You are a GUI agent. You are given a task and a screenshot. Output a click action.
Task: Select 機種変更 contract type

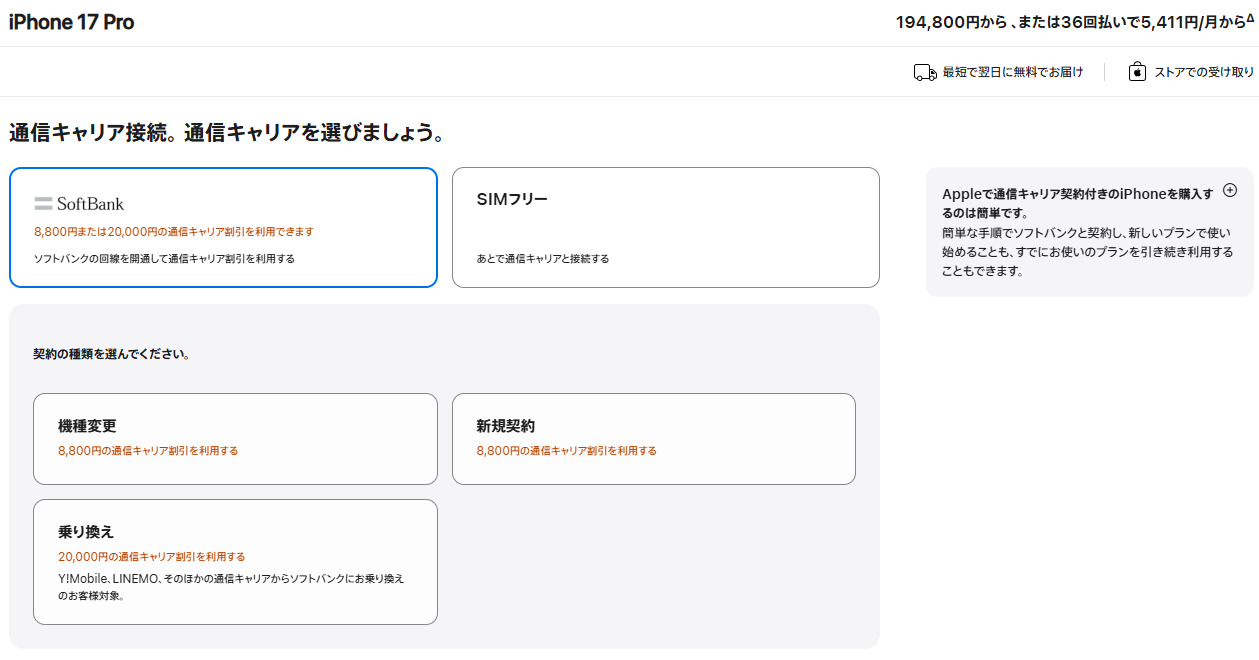[x=235, y=438]
